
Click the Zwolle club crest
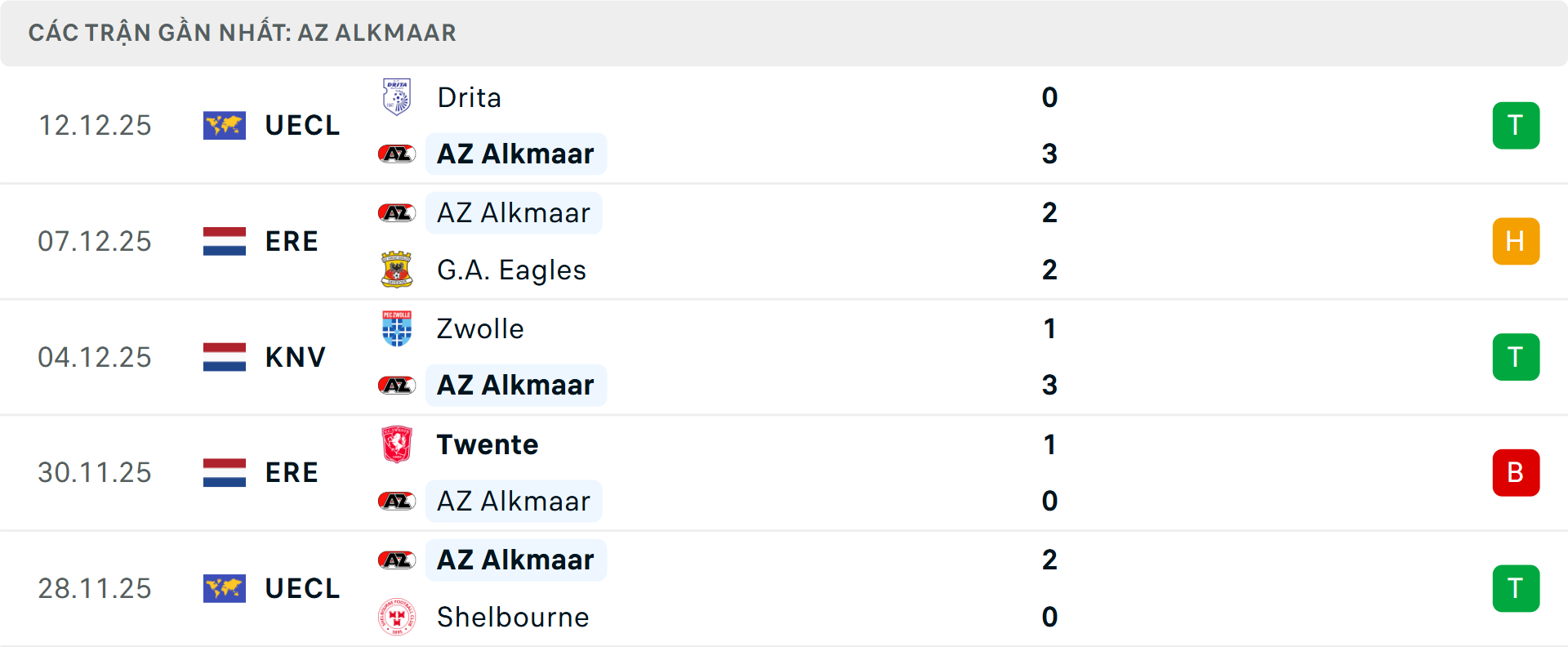point(396,328)
